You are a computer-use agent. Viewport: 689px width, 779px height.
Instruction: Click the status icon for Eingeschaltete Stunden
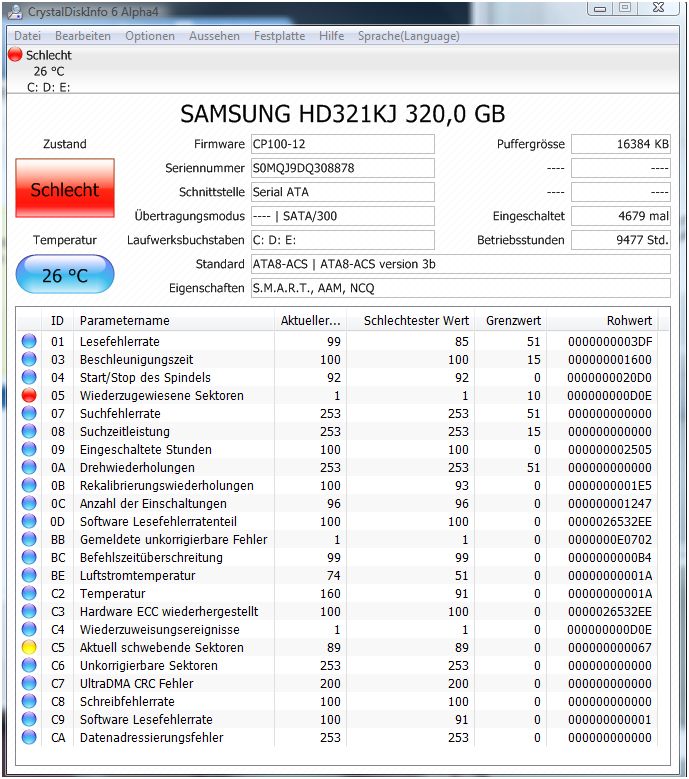[29, 449]
